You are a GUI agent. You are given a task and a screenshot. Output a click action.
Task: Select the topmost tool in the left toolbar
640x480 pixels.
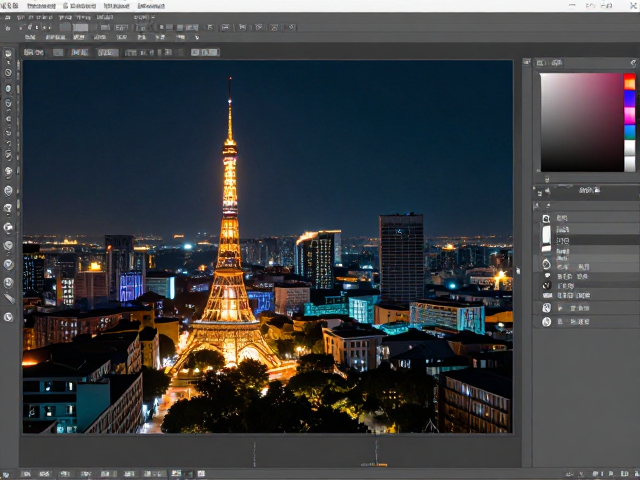[x=8, y=53]
